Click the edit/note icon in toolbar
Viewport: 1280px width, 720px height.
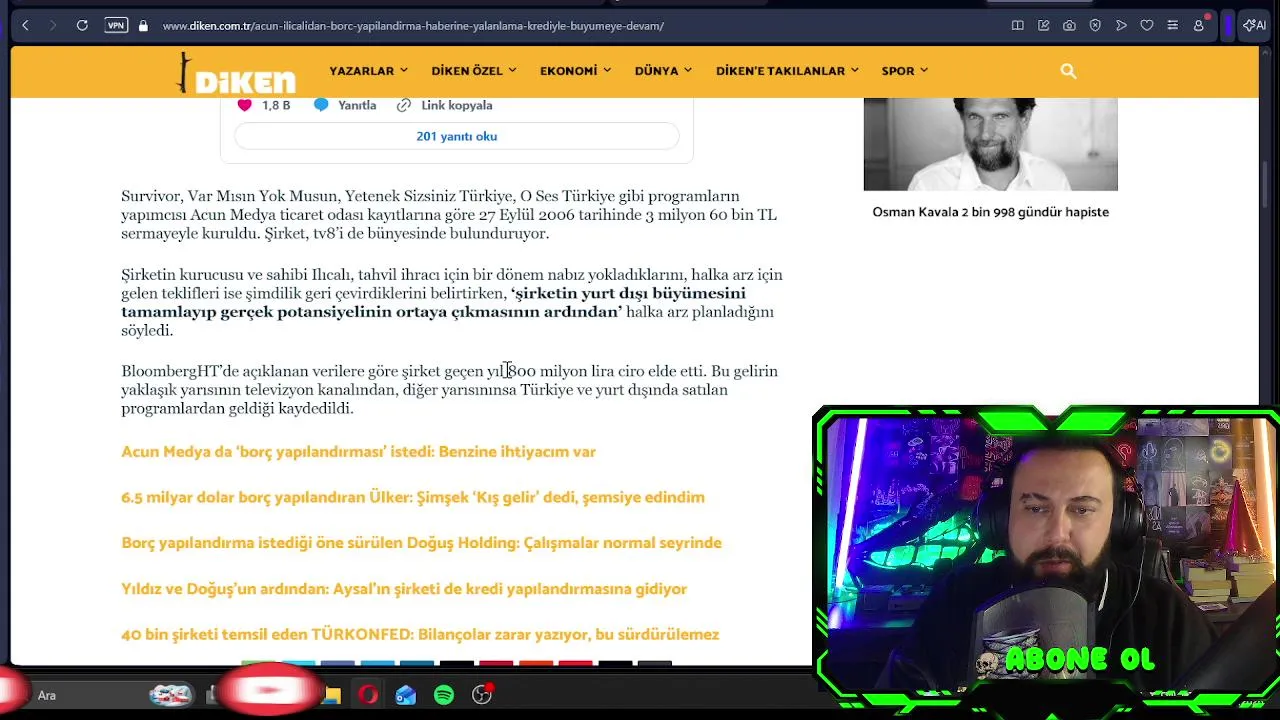point(1043,25)
